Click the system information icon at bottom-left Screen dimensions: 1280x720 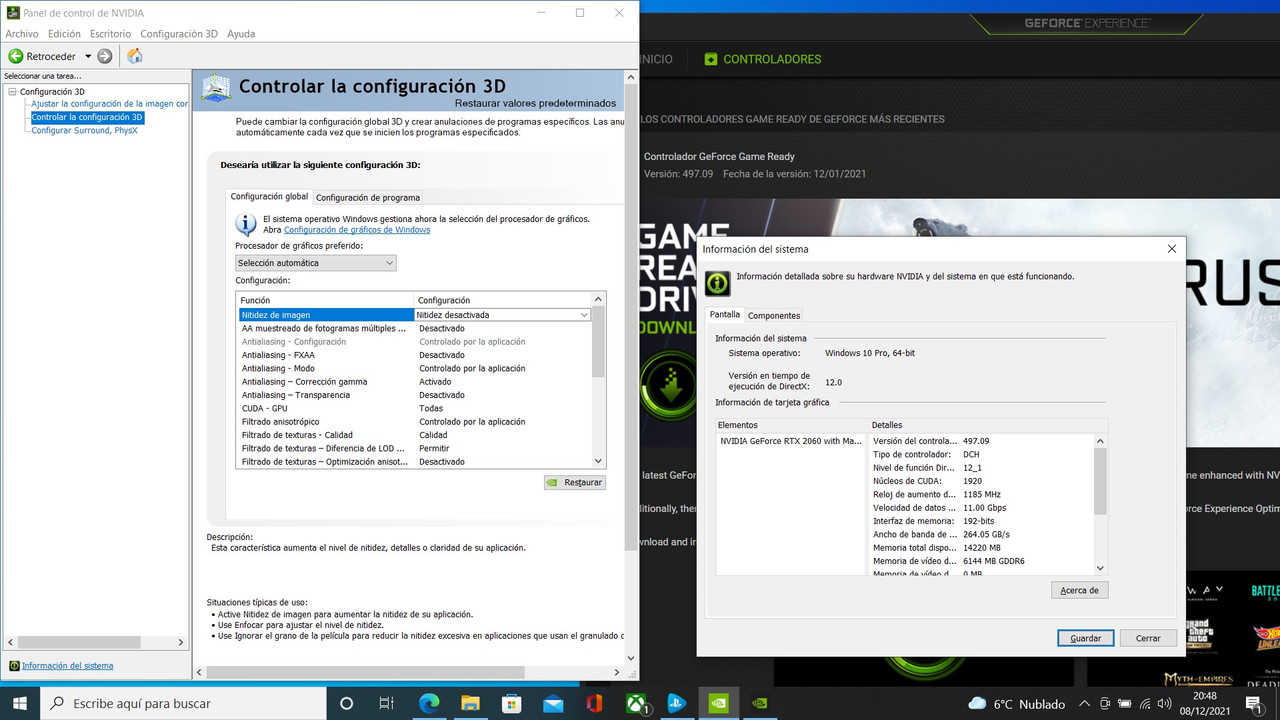[x=14, y=665]
